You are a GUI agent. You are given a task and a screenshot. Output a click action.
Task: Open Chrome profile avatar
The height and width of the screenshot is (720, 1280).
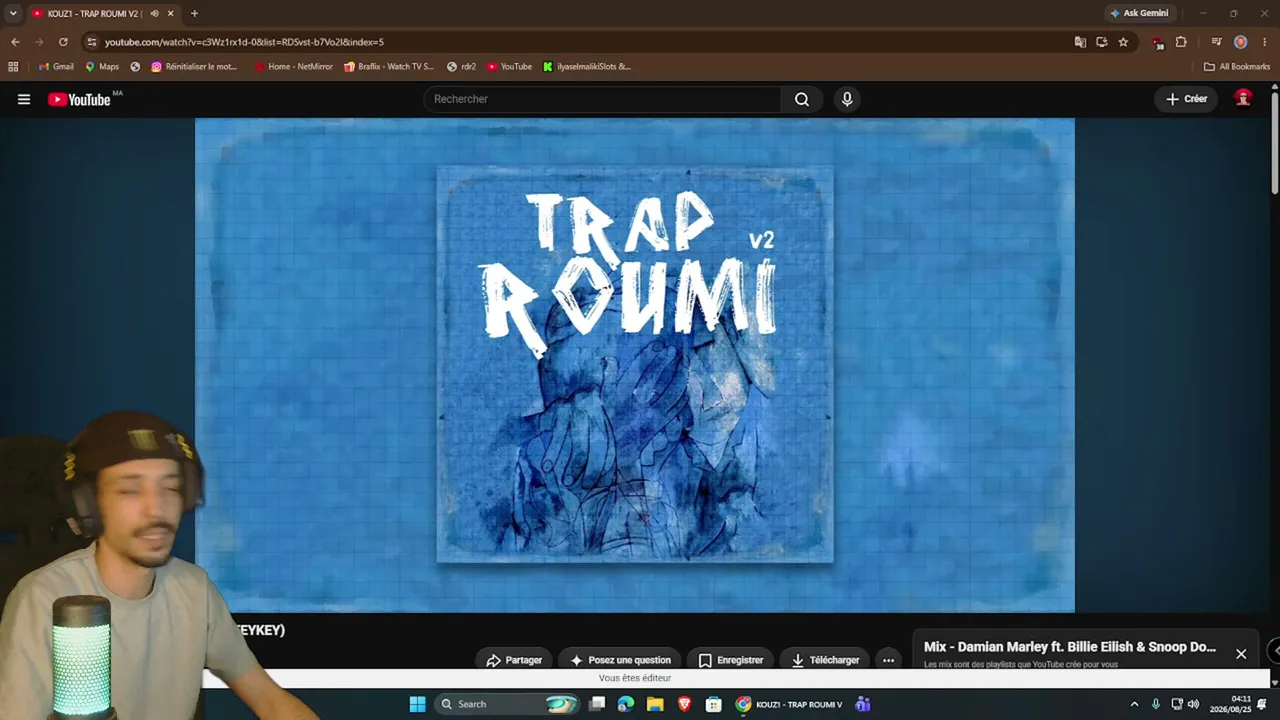pos(1240,42)
